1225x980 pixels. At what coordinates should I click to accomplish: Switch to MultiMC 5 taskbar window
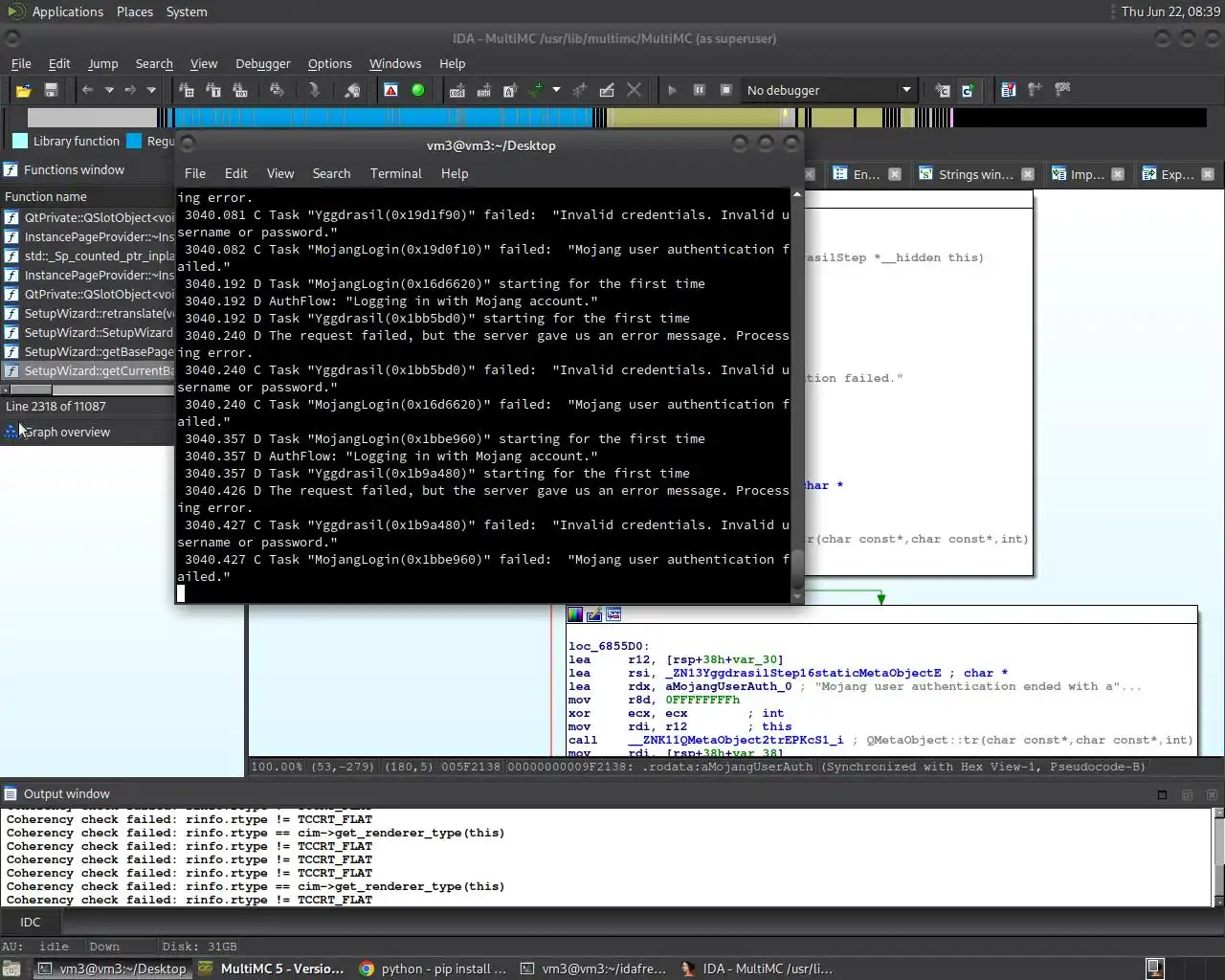pyautogui.click(x=271, y=969)
